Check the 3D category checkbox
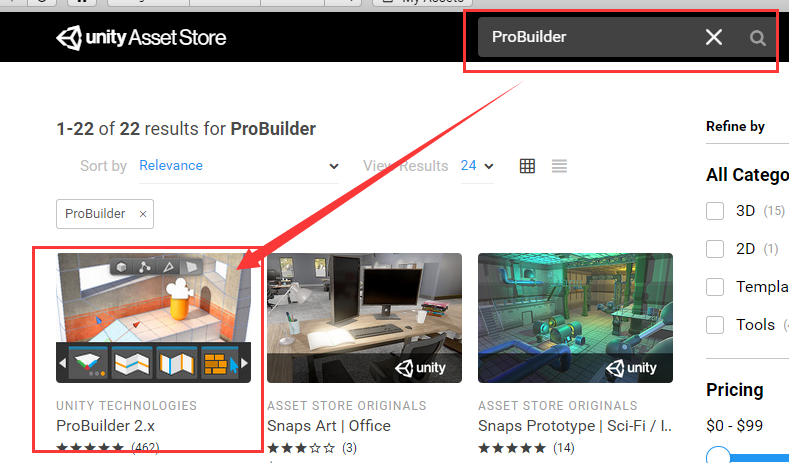The width and height of the screenshot is (789, 463). (715, 211)
